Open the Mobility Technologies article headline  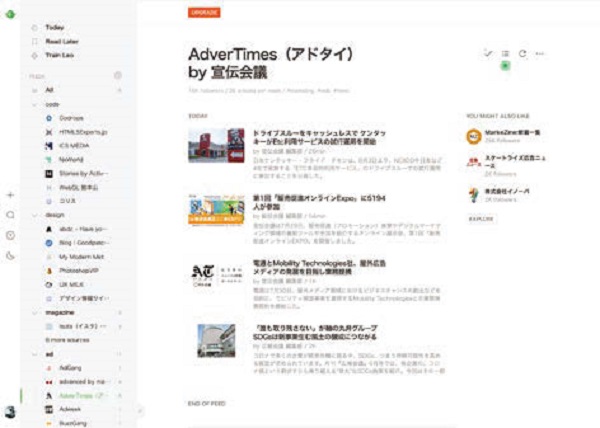(x=319, y=267)
